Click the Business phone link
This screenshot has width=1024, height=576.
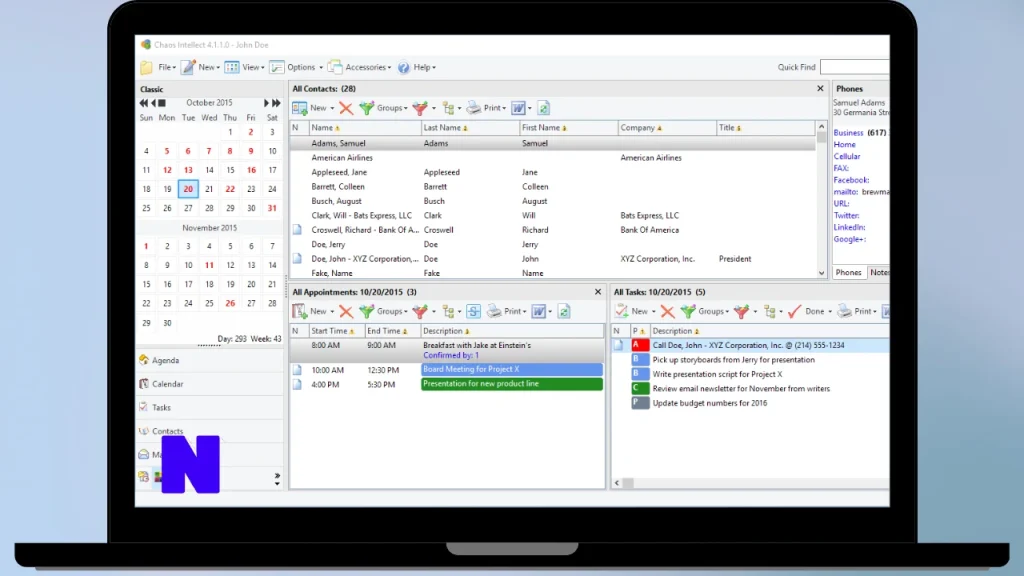848,133
